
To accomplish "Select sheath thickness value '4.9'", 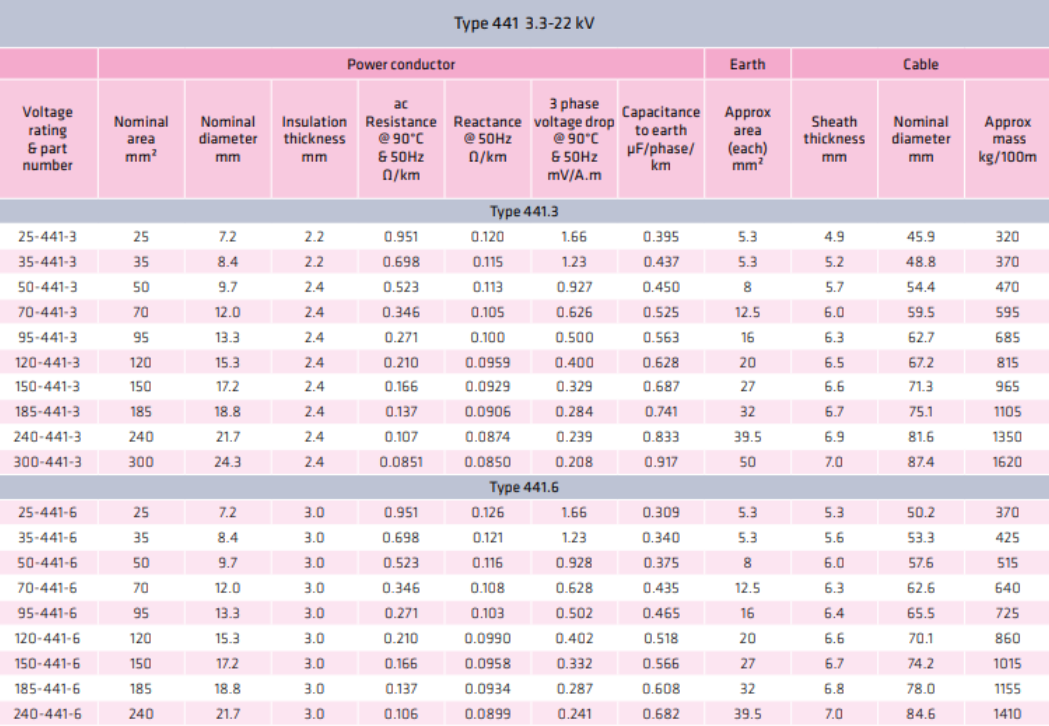I will (834, 237).
